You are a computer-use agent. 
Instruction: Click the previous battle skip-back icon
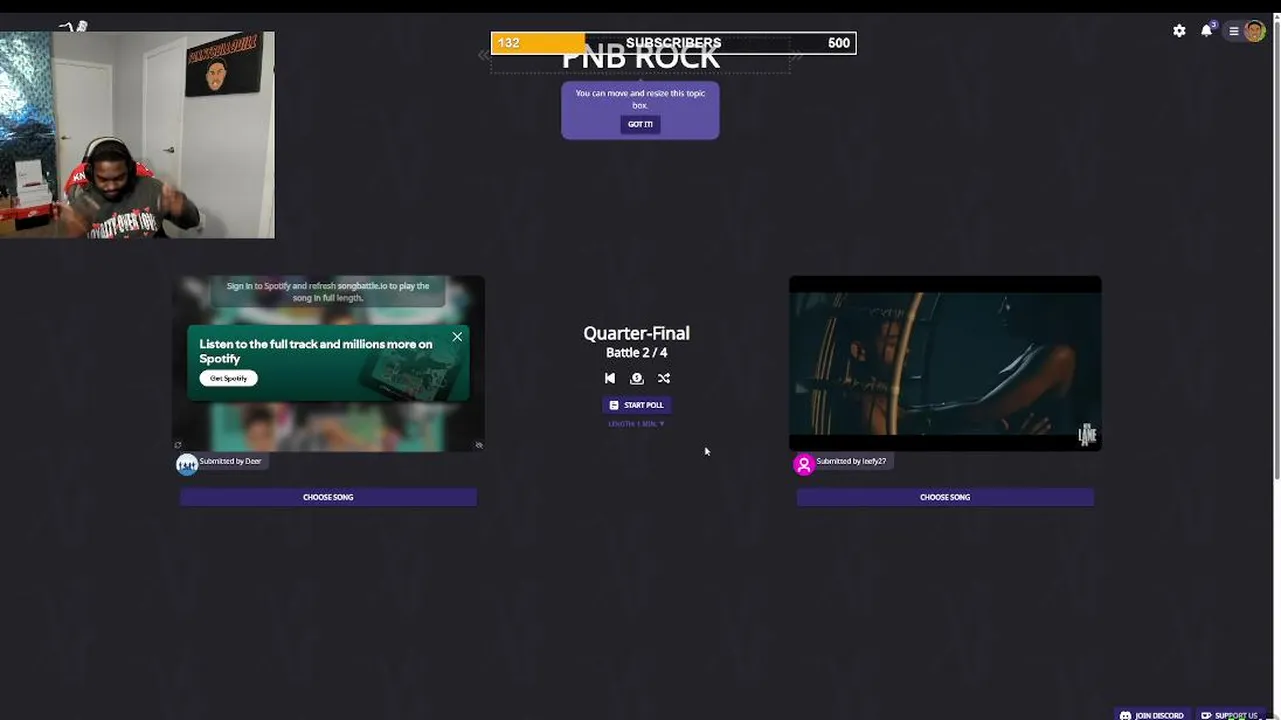610,378
